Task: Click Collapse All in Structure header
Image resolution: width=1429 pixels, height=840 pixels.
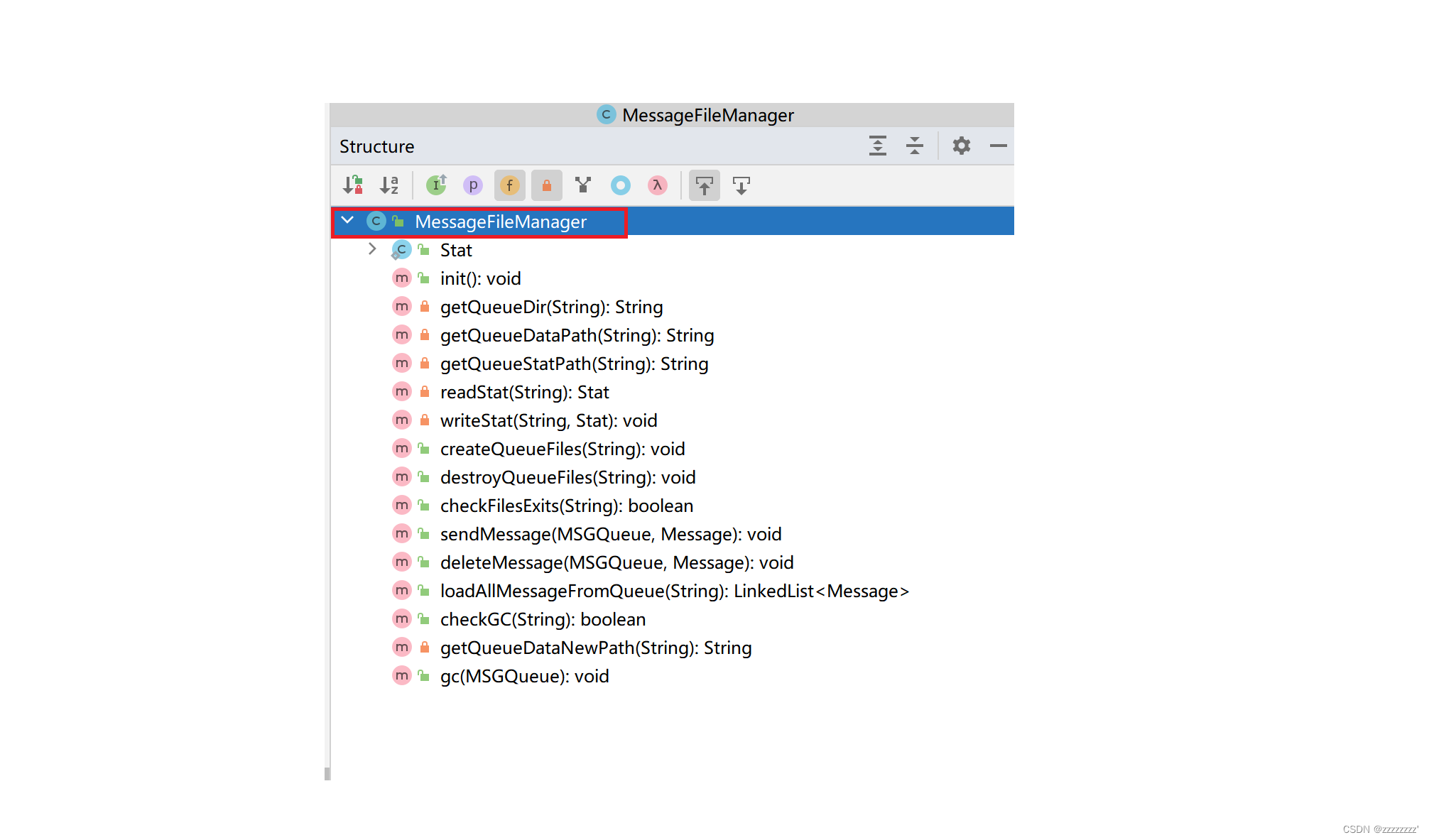Action: tap(915, 146)
